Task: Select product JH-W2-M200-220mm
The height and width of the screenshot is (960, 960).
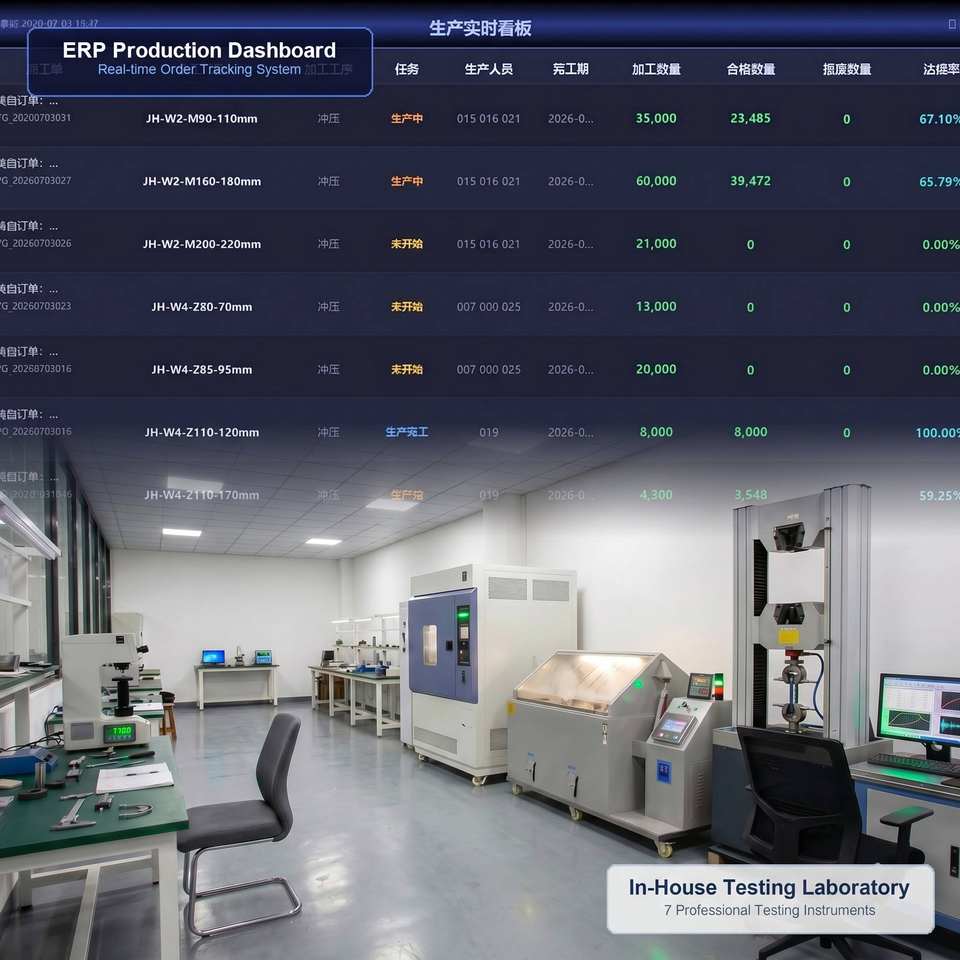Action: click(201, 244)
